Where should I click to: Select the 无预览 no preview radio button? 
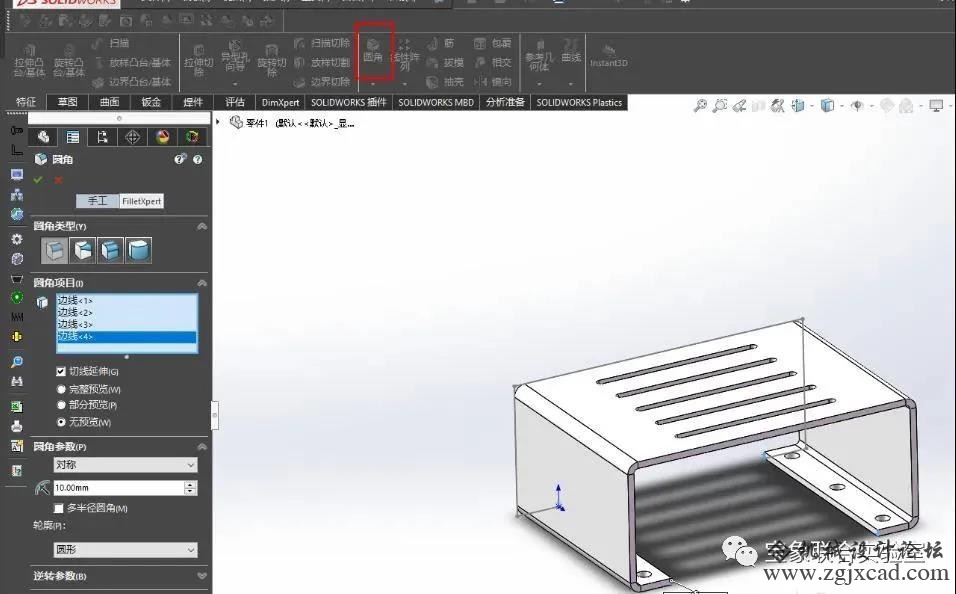pos(61,421)
